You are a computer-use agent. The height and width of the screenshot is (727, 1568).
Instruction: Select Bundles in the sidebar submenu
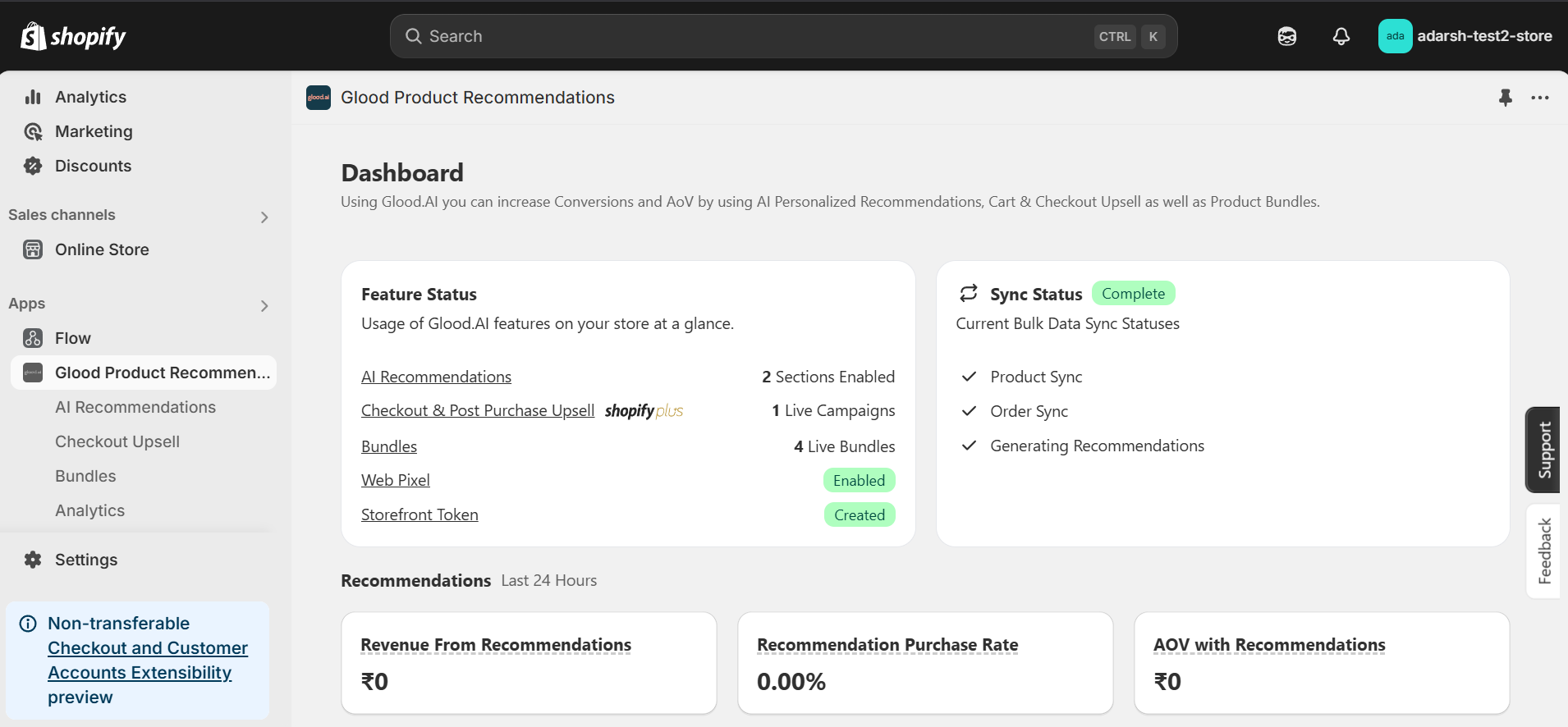tap(85, 476)
